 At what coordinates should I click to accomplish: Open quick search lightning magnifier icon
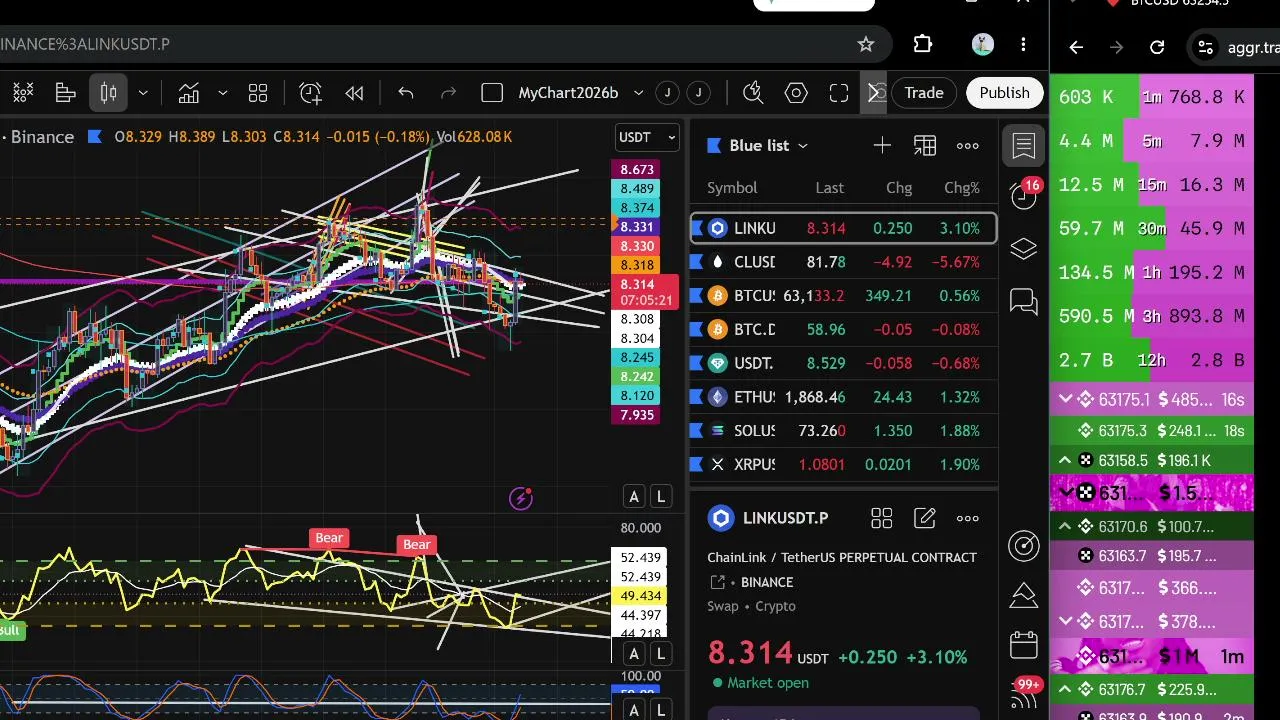tap(754, 93)
